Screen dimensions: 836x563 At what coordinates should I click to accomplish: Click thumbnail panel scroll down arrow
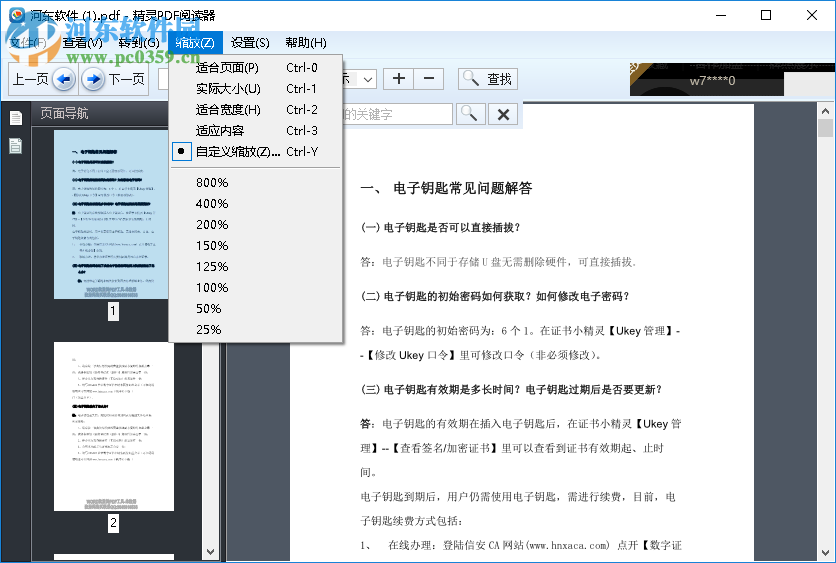click(x=211, y=552)
